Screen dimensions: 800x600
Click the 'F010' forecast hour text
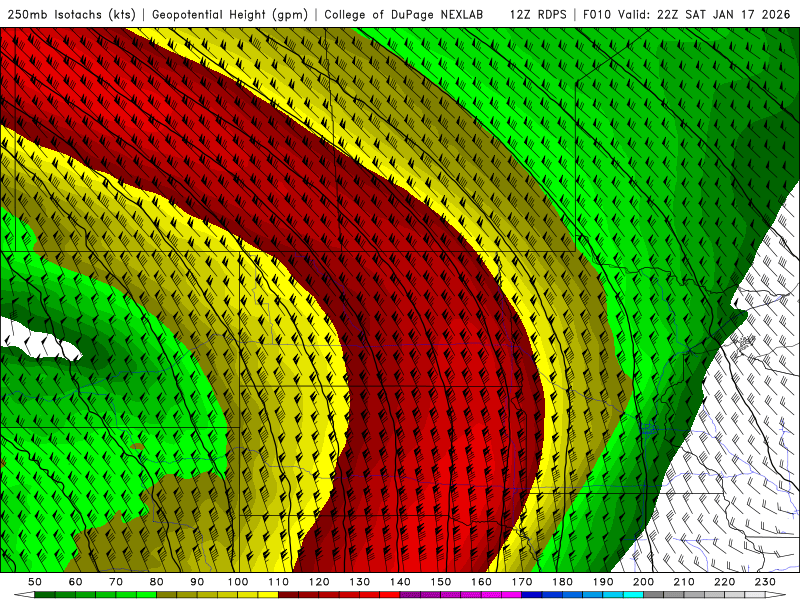pyautogui.click(x=597, y=14)
